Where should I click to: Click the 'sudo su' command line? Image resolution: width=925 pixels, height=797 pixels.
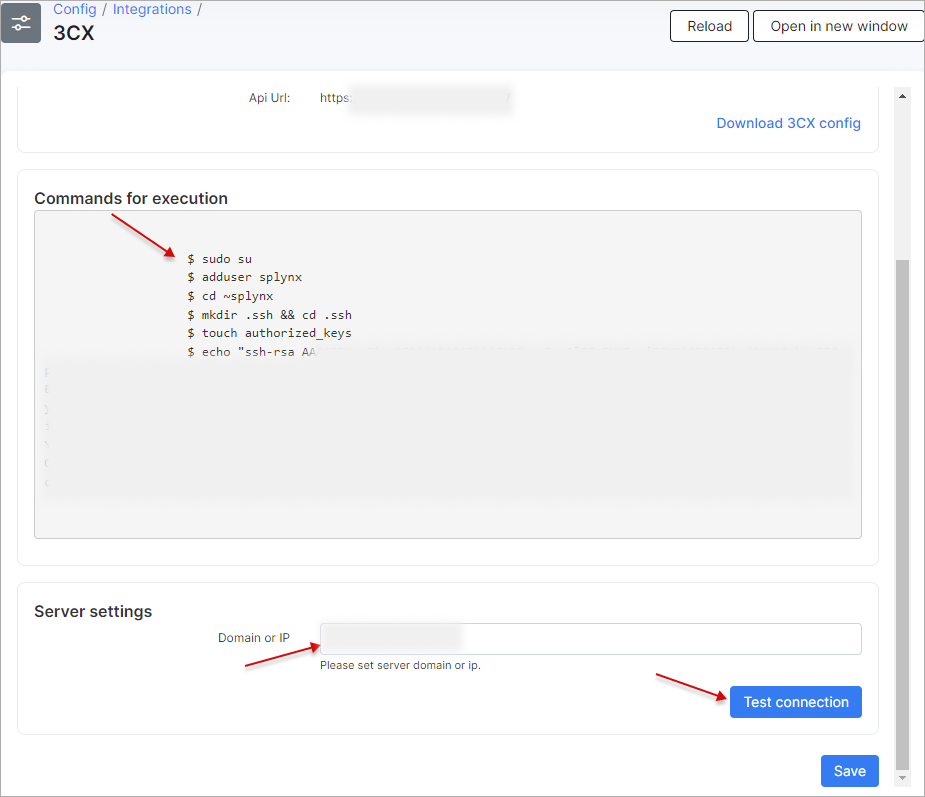click(x=219, y=259)
